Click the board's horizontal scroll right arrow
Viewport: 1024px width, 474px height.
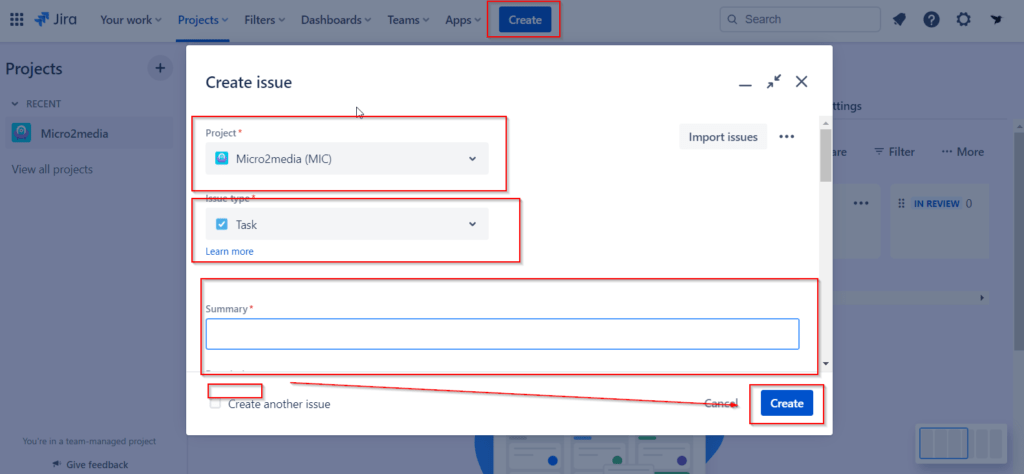coord(982,298)
